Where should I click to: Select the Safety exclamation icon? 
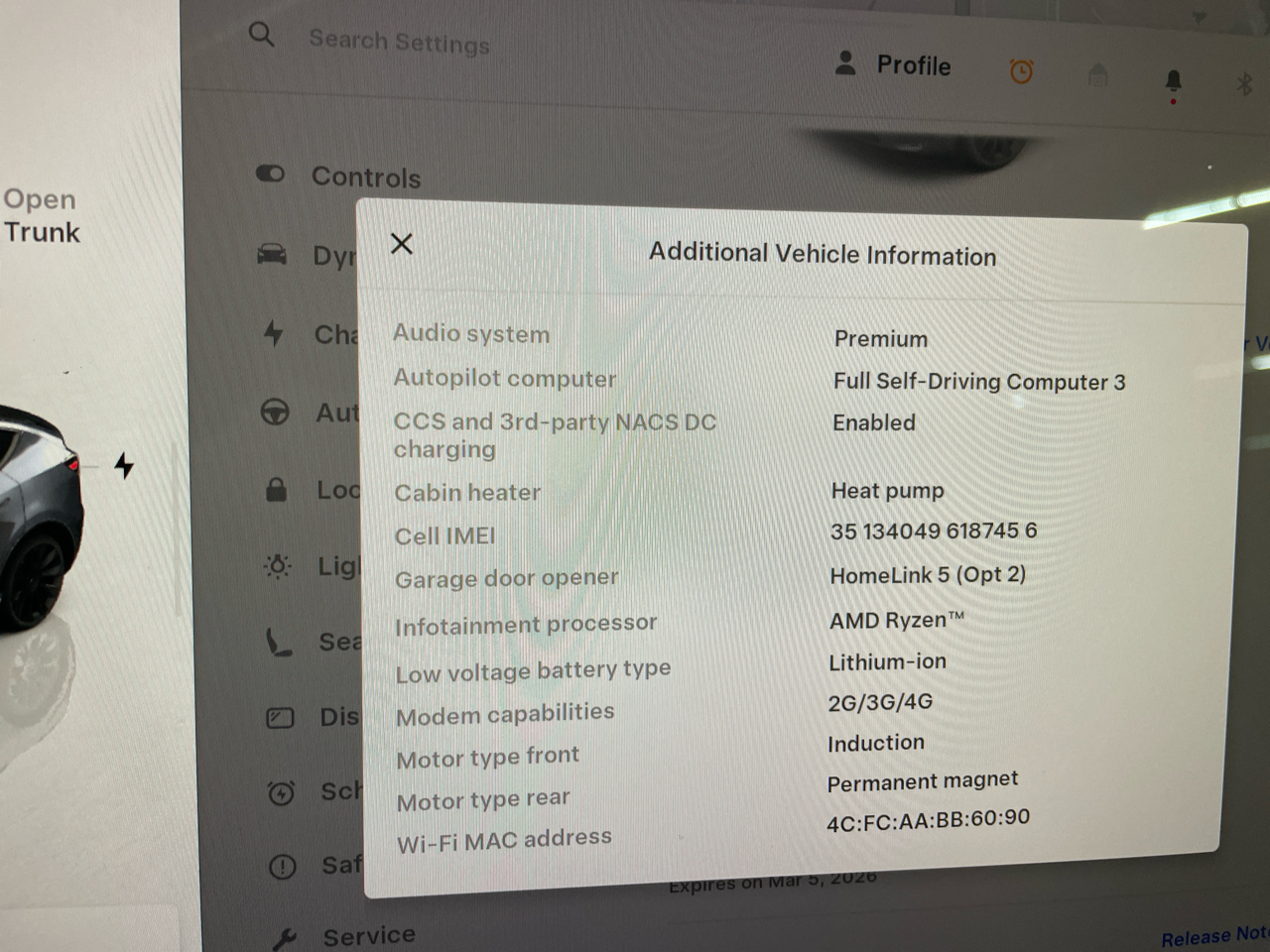(x=283, y=868)
